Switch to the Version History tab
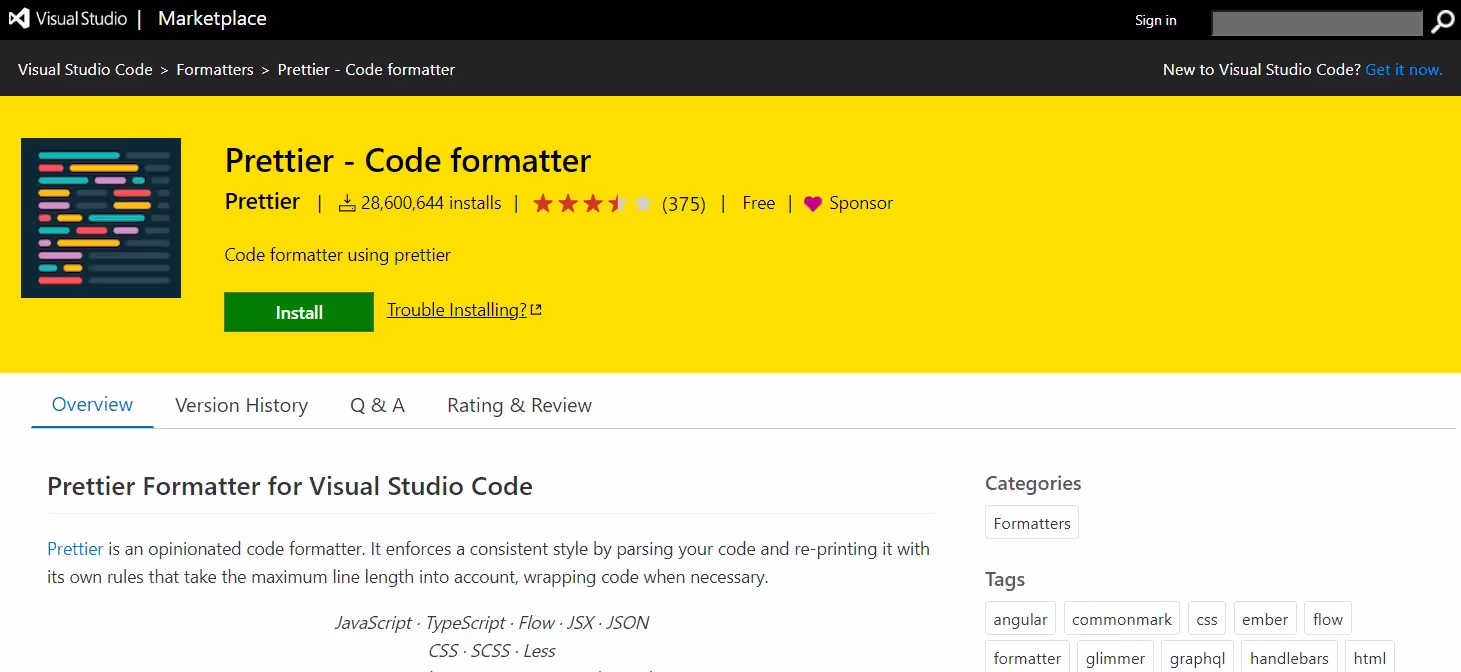 point(241,405)
